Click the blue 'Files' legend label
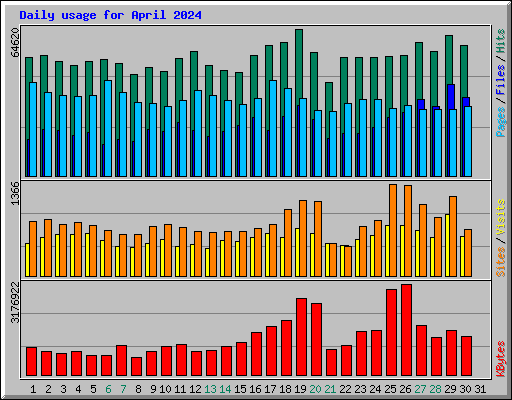Screen dimensions: 512x400 501,80
